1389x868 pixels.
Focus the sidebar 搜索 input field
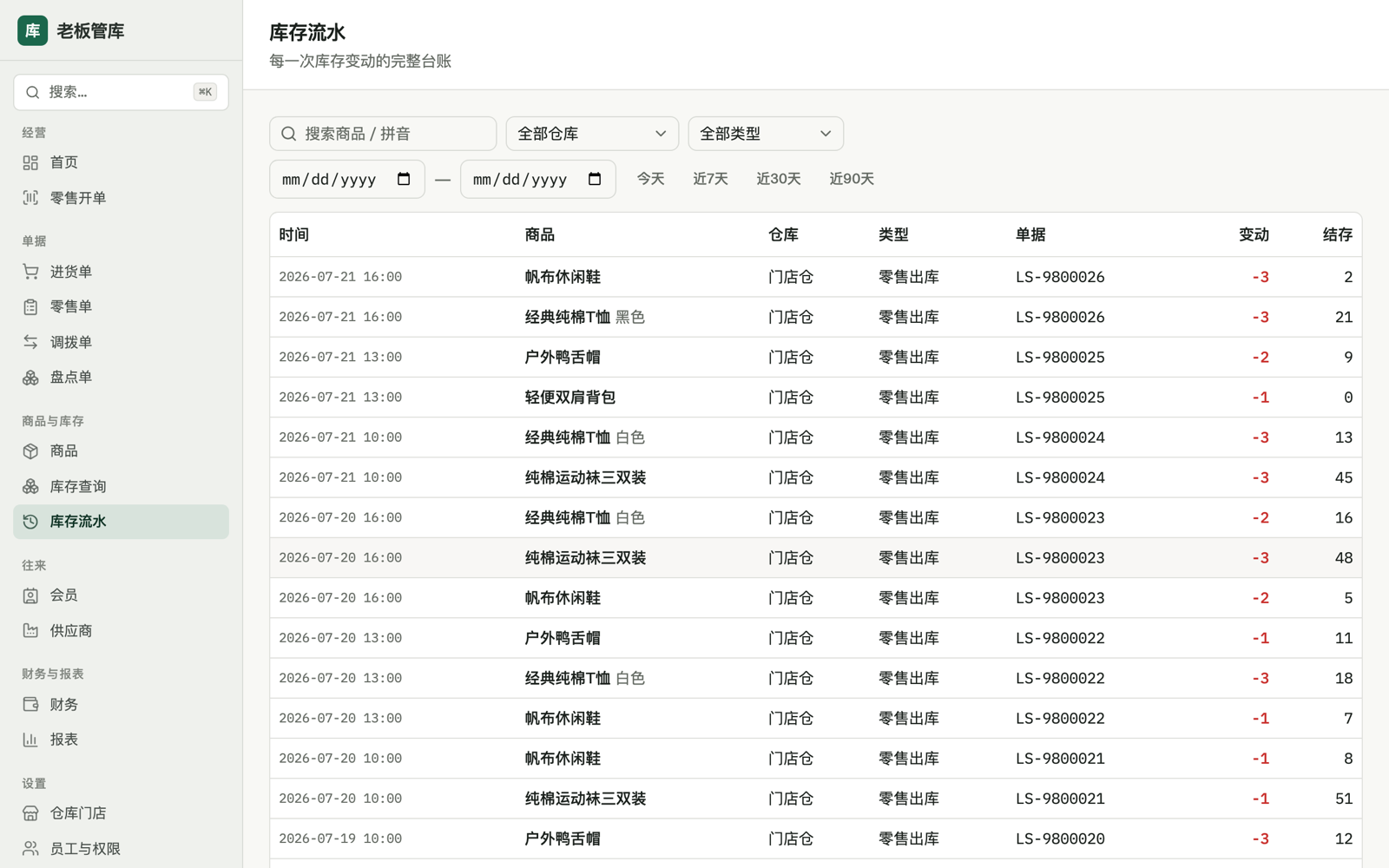click(x=121, y=92)
